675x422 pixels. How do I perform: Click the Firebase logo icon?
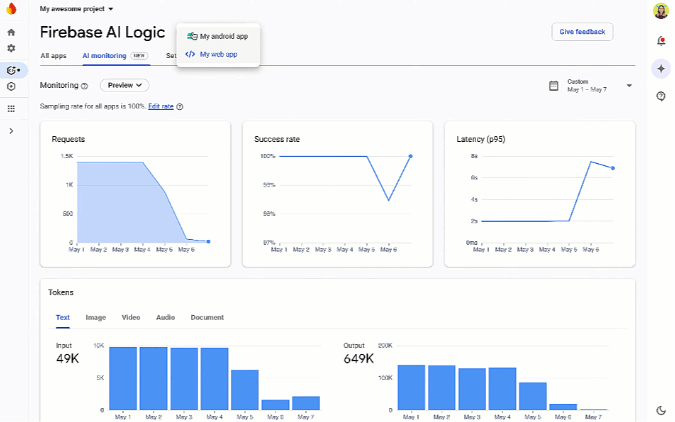(11, 10)
